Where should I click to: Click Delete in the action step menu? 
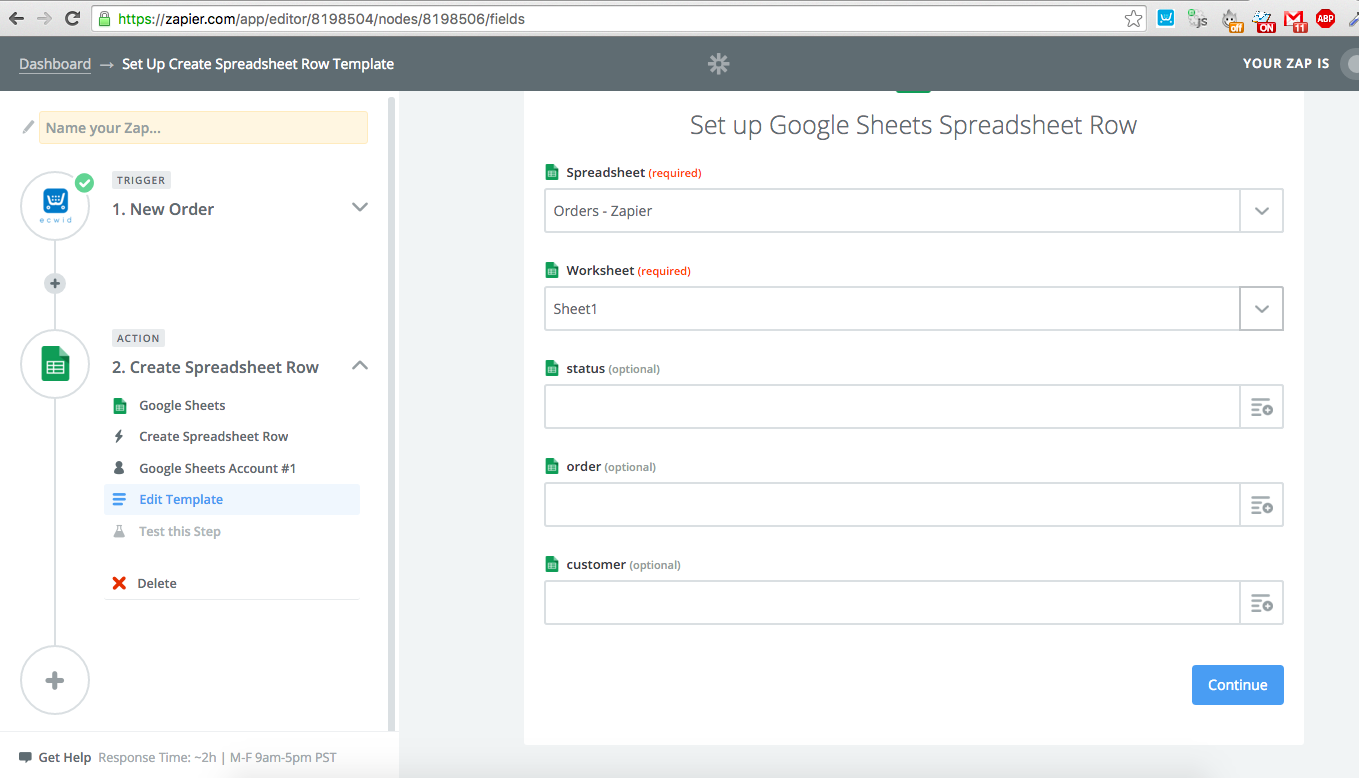click(x=157, y=583)
